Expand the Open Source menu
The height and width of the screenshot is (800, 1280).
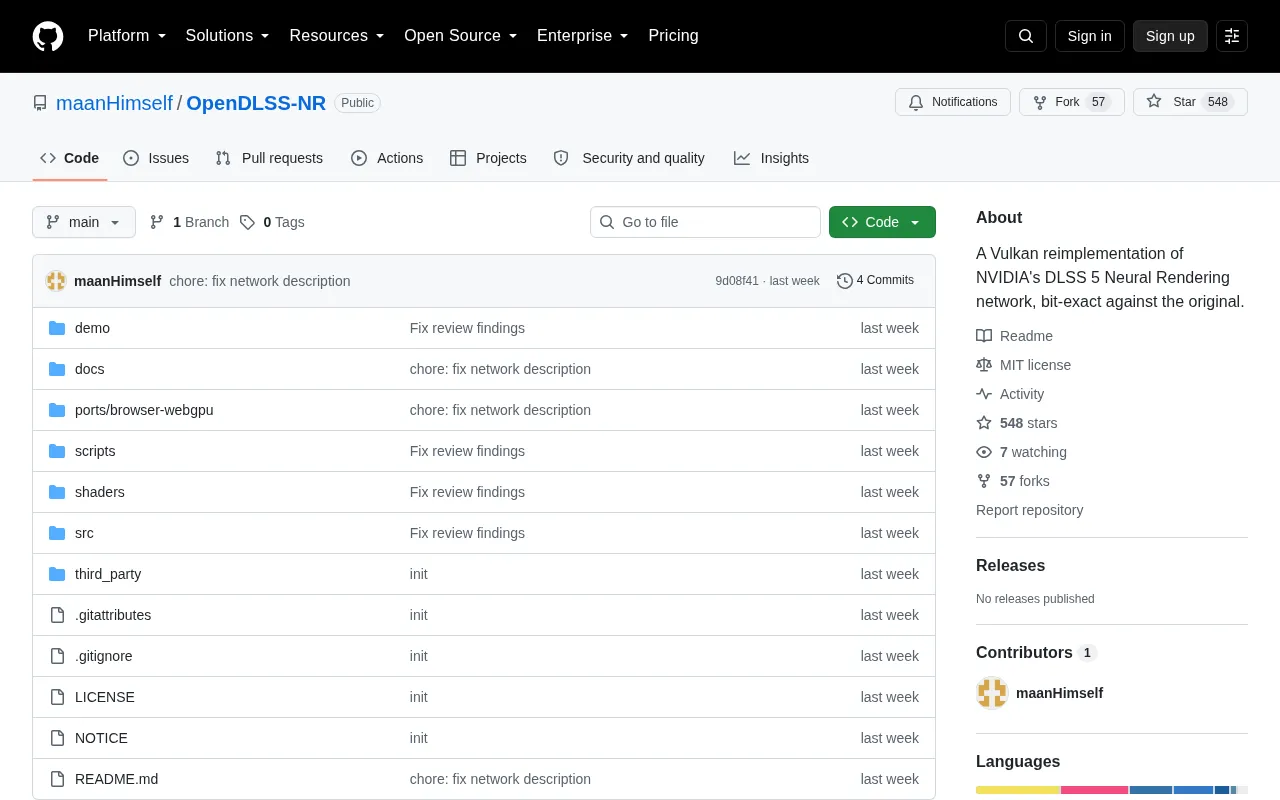(461, 36)
